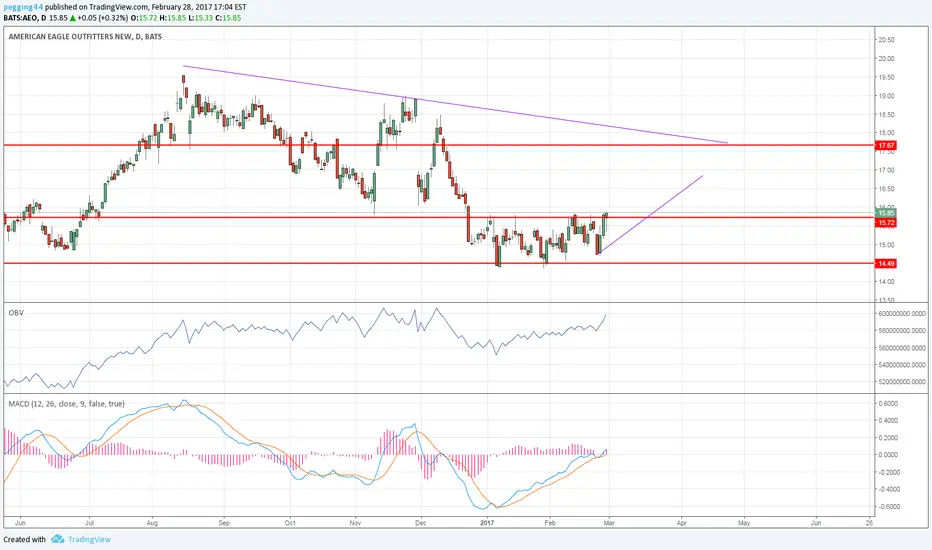Click the BATS:AEO ticker text
This screenshot has width=932, height=550.
pyautogui.click(x=21, y=18)
